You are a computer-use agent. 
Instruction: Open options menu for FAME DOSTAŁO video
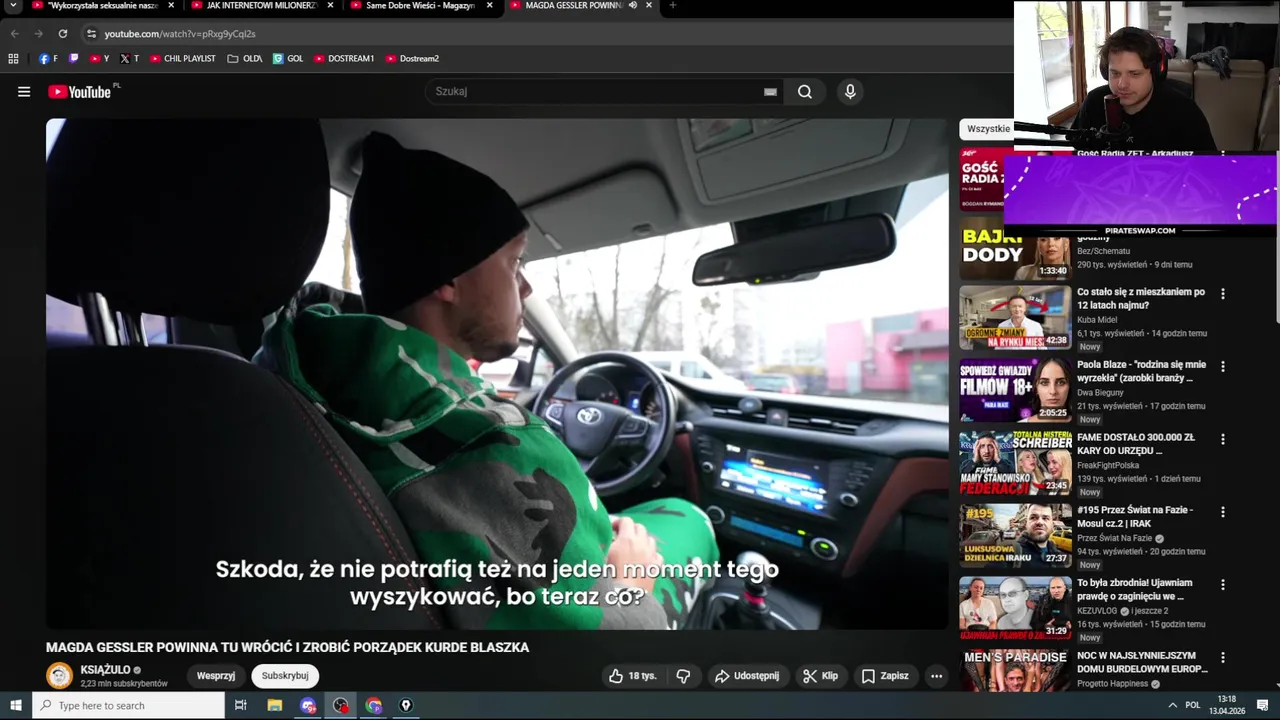(1222, 439)
